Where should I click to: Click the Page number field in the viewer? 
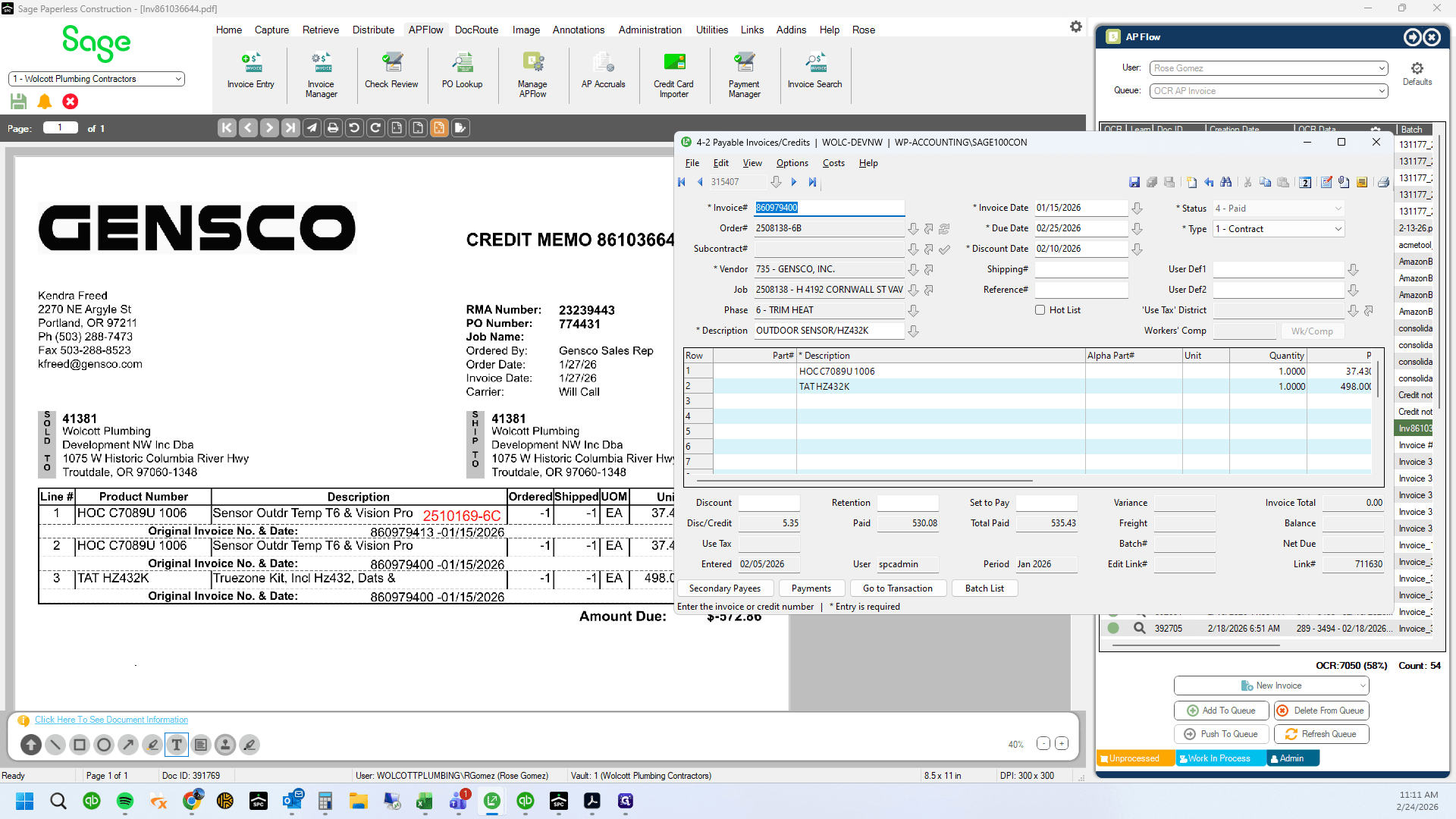61,128
